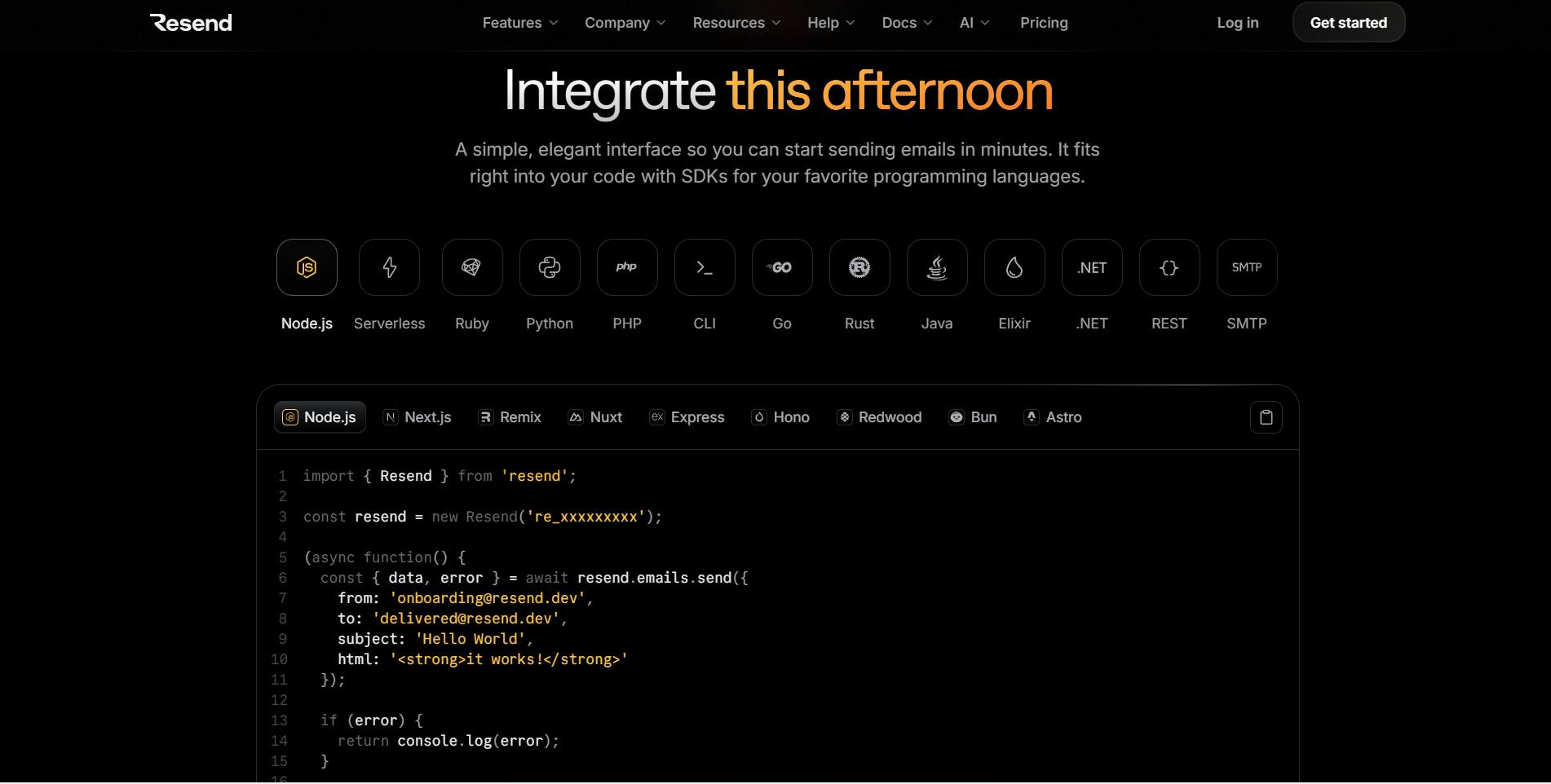Open the Company dropdown menu
The width and height of the screenshot is (1551, 784).
625,23
